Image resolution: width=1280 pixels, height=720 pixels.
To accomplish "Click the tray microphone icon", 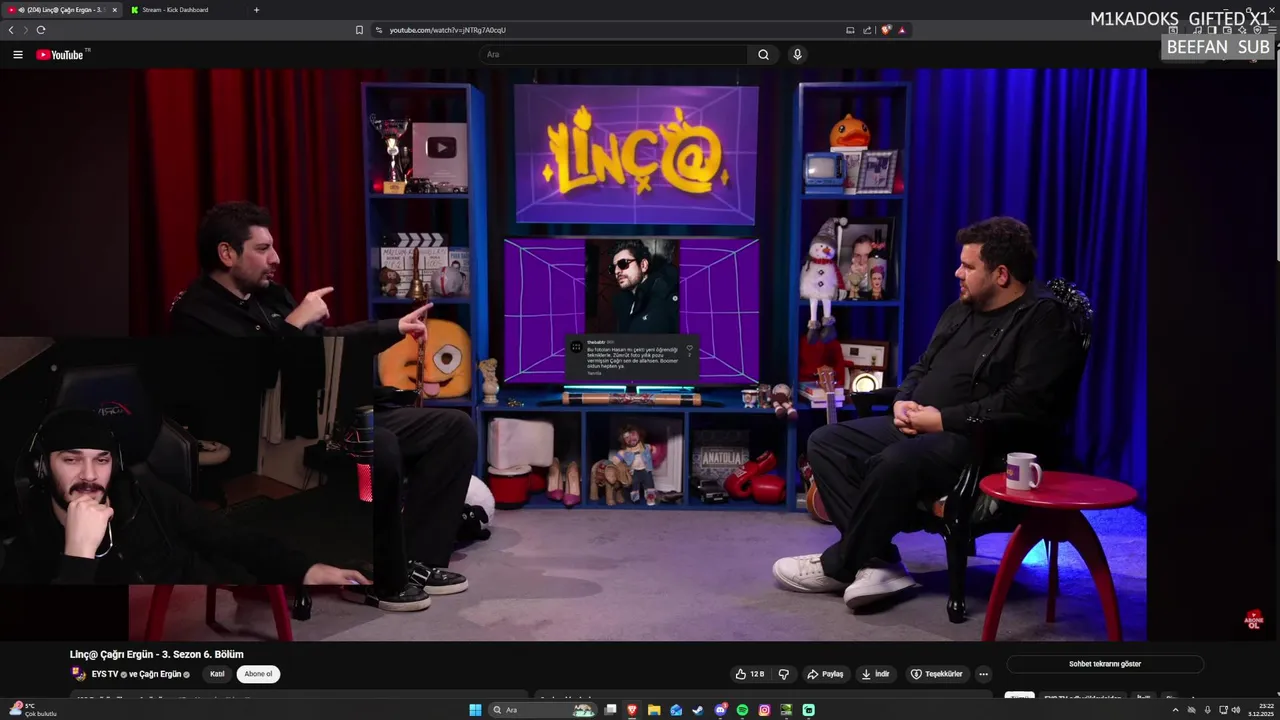I will pos(1207,710).
